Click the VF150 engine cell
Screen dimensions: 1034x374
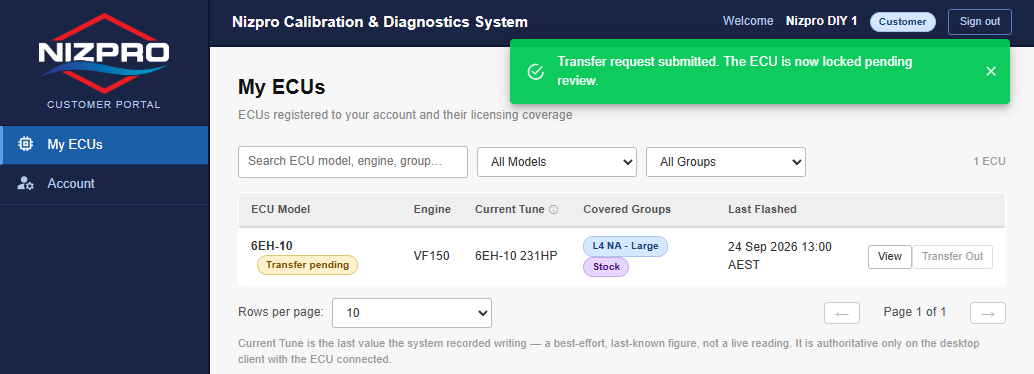[x=431, y=256]
